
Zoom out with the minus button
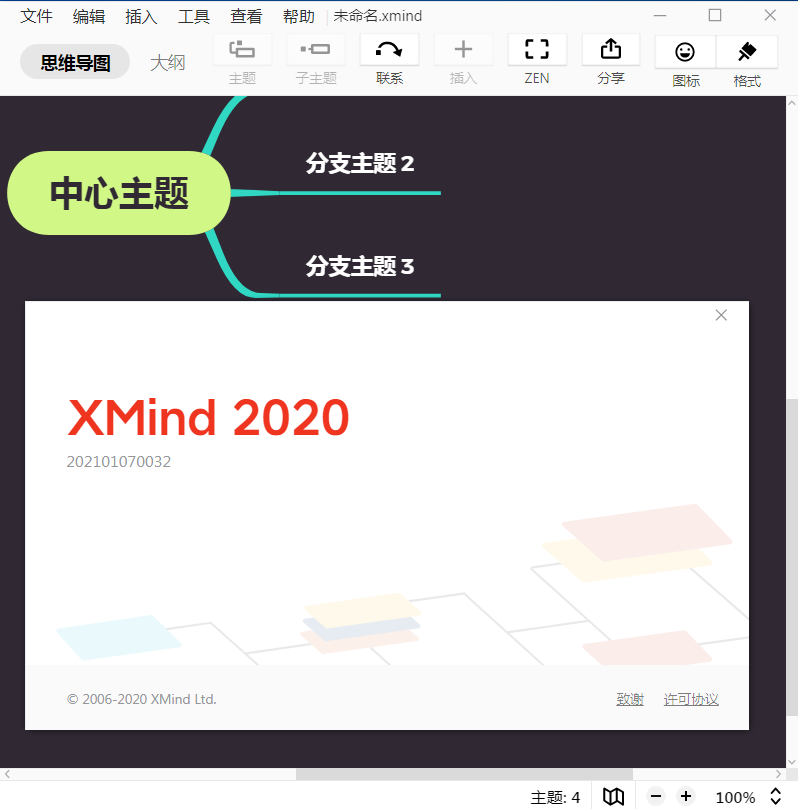click(656, 797)
